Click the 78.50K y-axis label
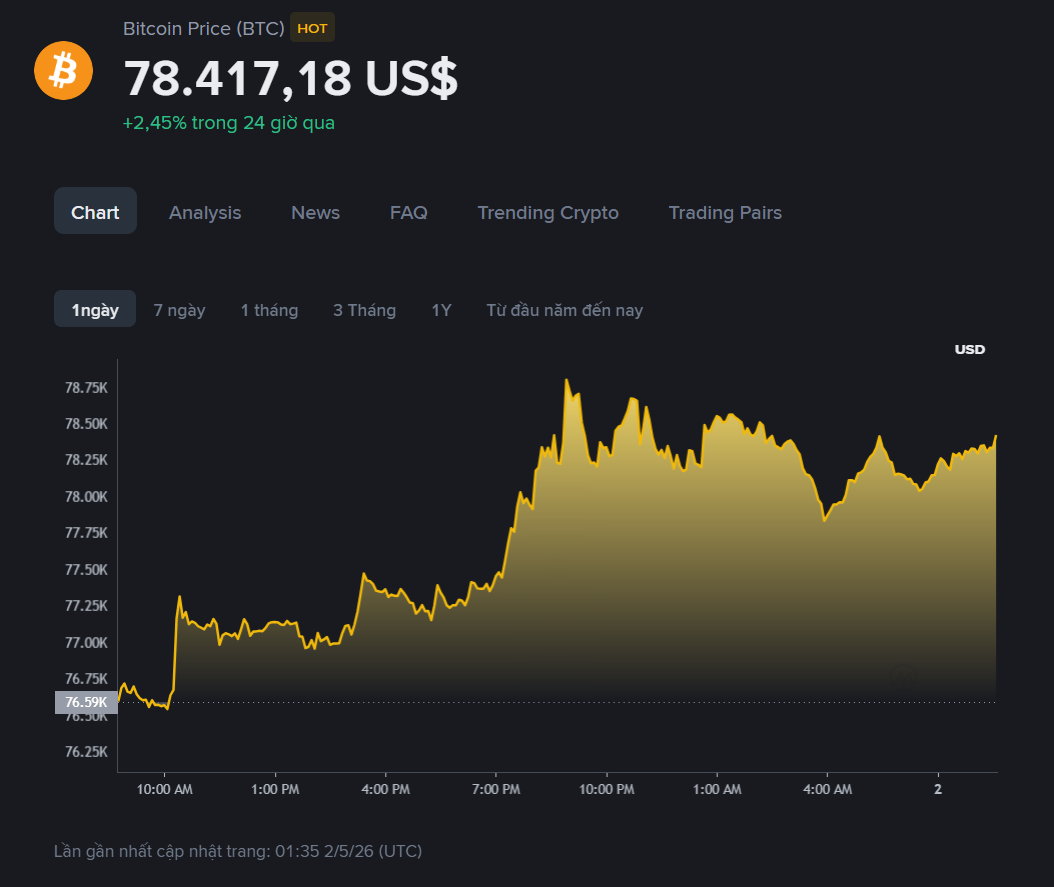This screenshot has width=1054, height=887. (x=86, y=423)
